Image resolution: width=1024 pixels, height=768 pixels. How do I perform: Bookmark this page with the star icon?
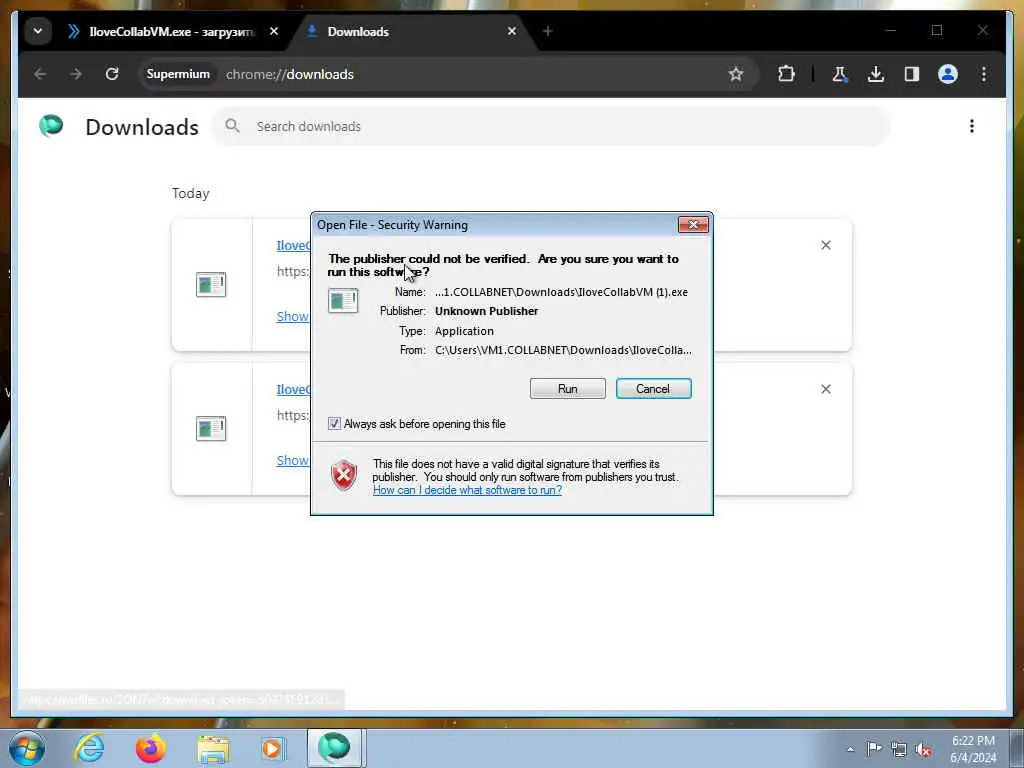pos(736,74)
